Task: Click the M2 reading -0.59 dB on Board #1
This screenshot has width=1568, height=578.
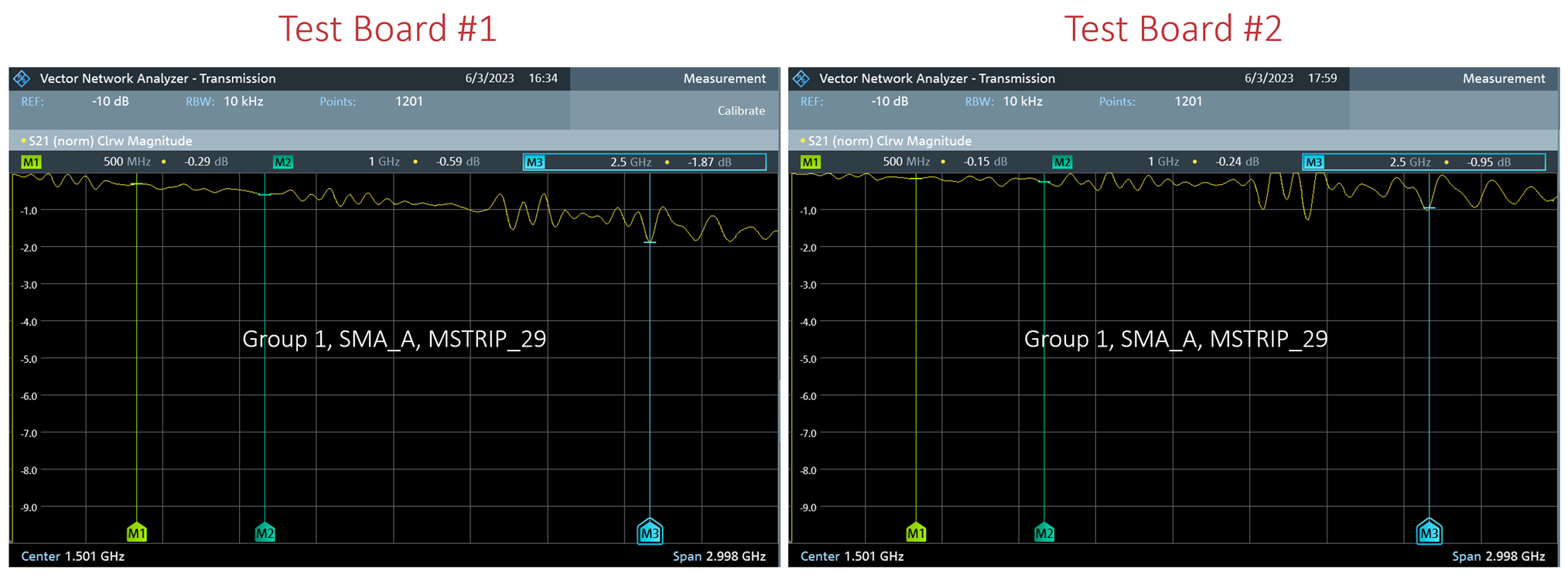Action: click(458, 162)
